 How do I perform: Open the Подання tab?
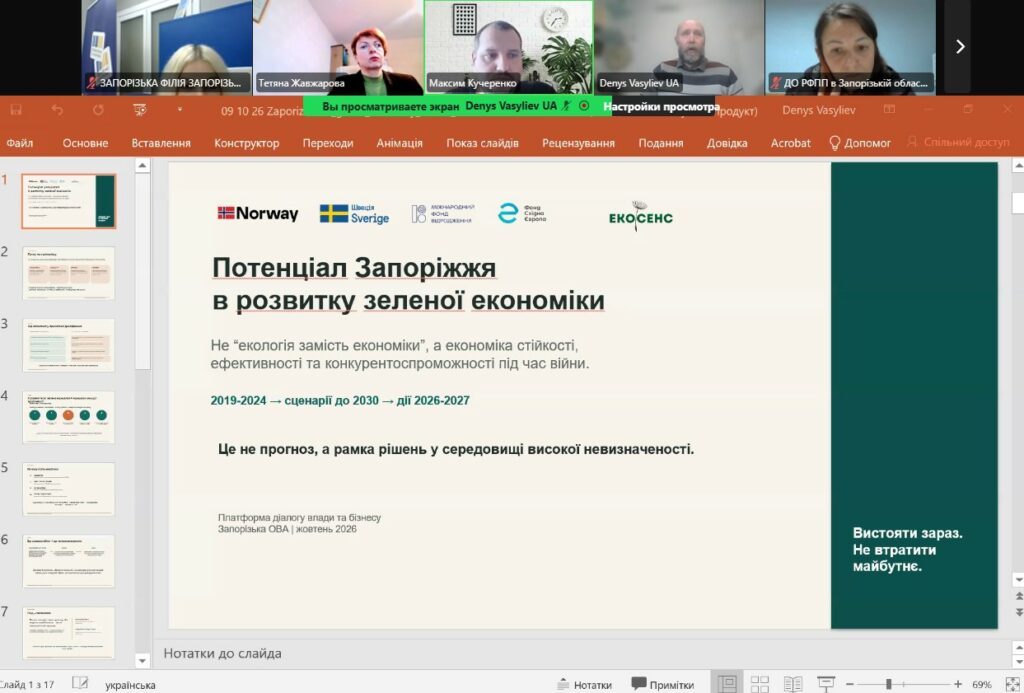pos(661,143)
